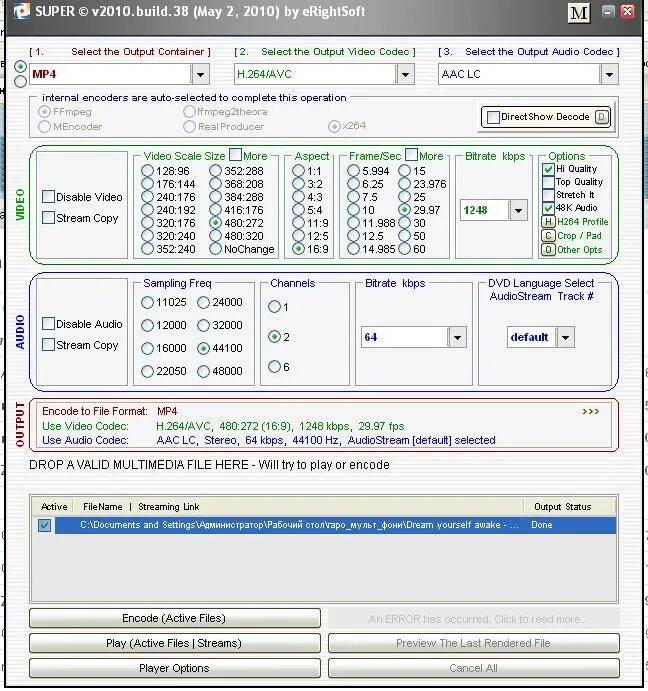Viewport: 648px width, 691px height.
Task: Click the >>> arrows in Output panel
Action: click(x=590, y=412)
